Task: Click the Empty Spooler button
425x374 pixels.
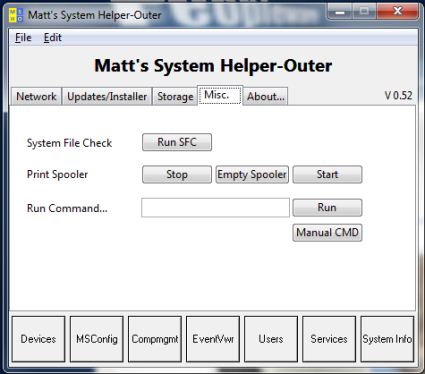Action: [252, 174]
